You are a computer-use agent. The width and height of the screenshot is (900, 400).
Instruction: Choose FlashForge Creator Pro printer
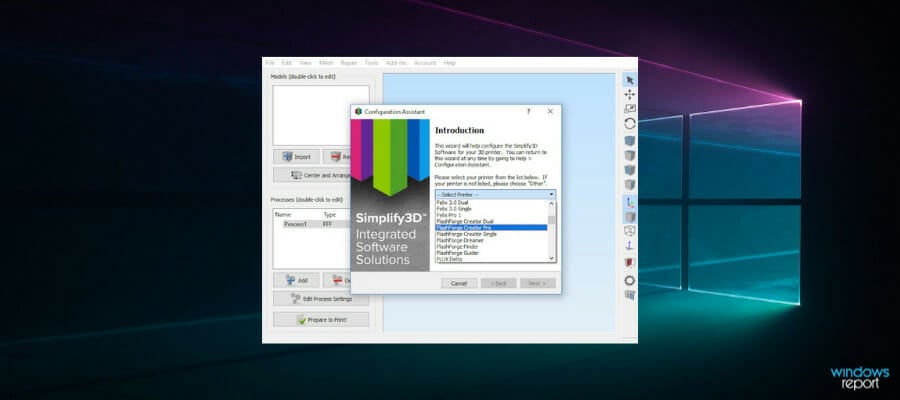tap(491, 228)
